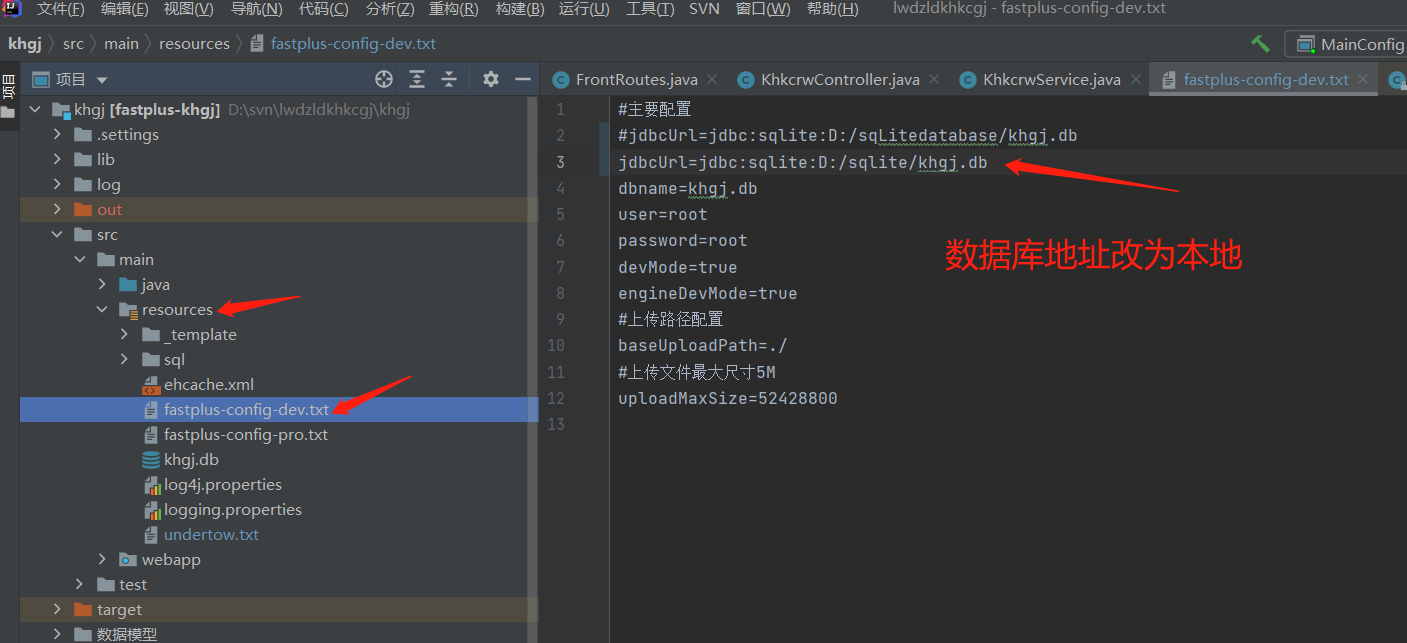Screen dimensions: 1407x643
Task: Collapse the resources folder
Action: [x=102, y=309]
